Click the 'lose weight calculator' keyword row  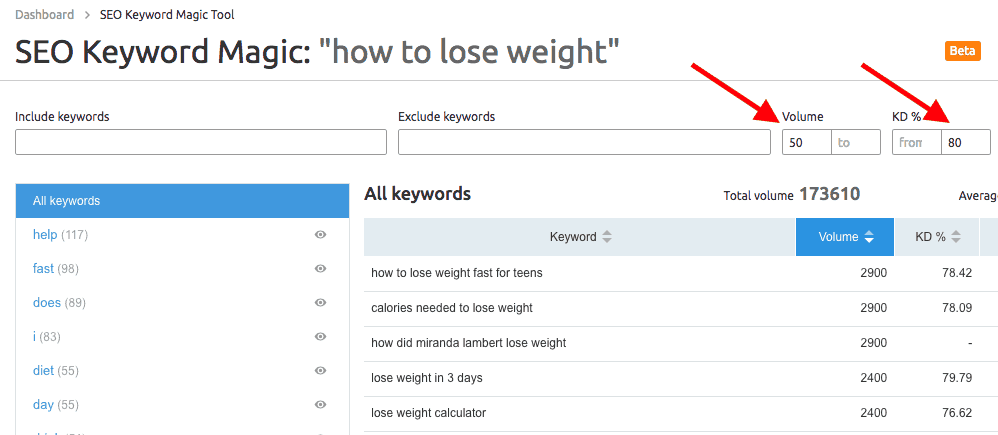tap(429, 413)
